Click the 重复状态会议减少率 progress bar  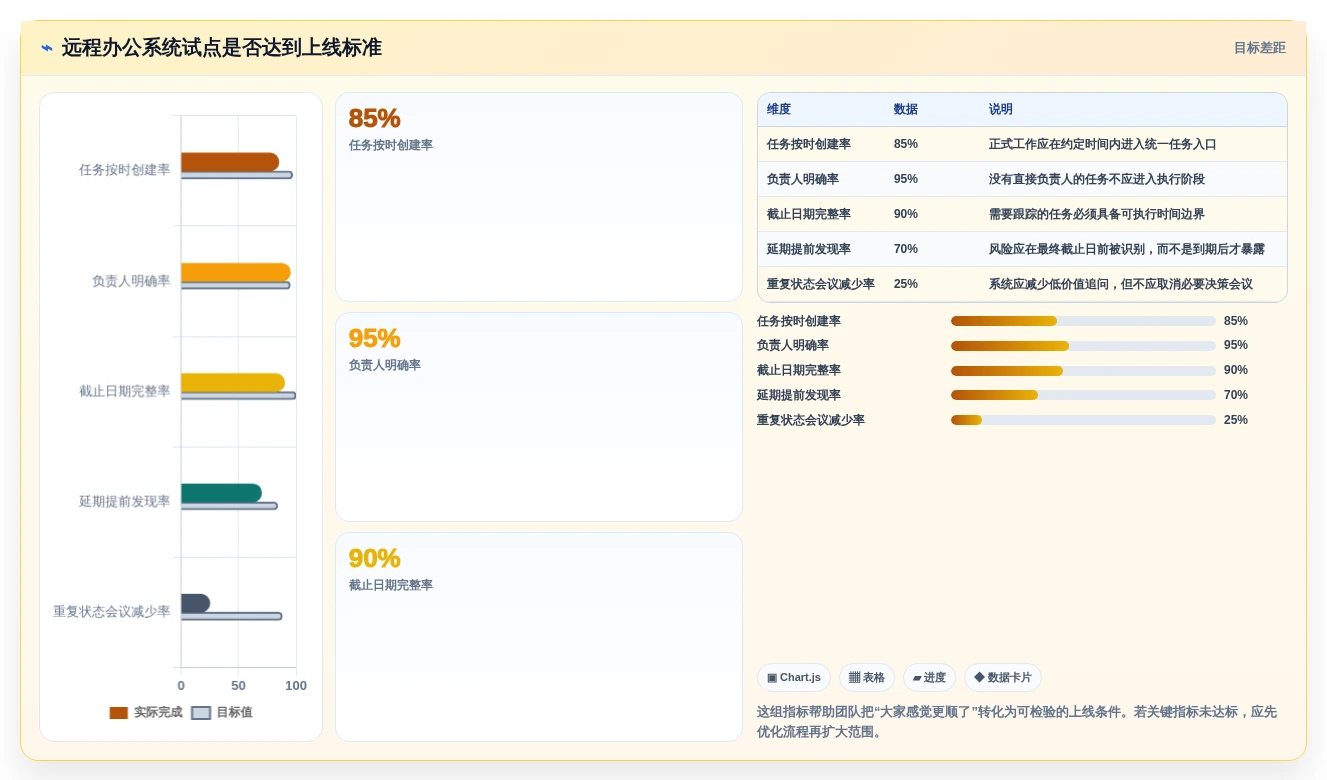click(1083, 421)
